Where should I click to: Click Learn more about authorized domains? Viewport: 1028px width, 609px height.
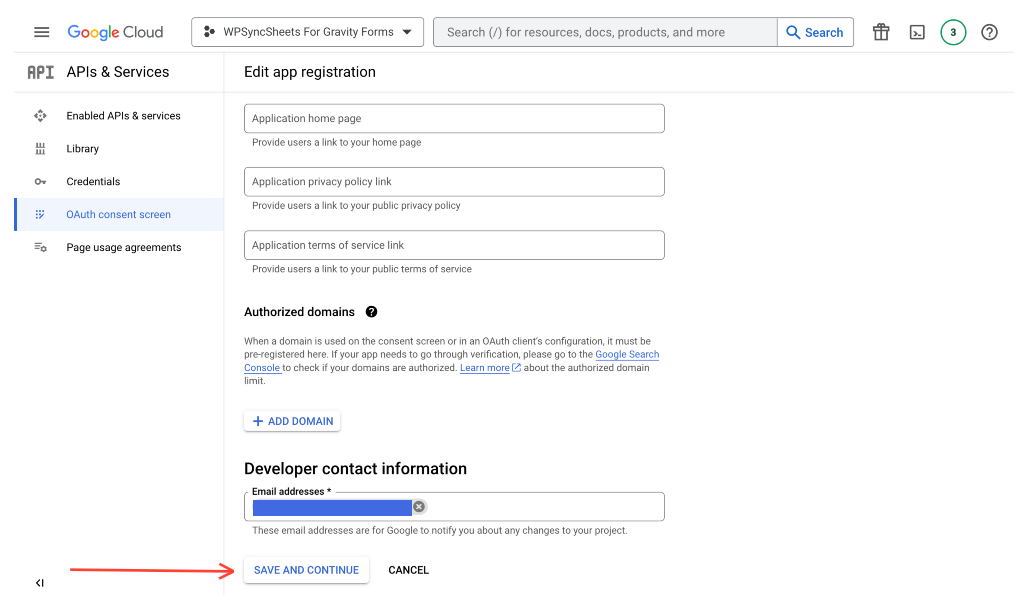[x=484, y=367]
